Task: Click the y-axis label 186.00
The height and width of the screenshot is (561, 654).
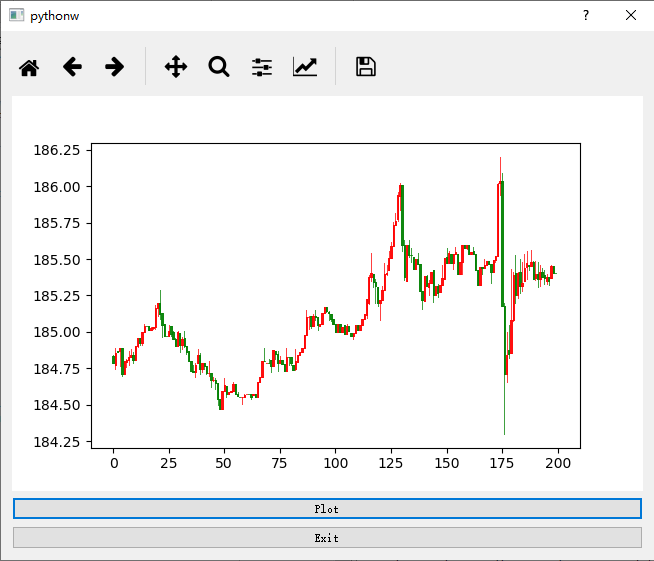Action: pos(57,187)
